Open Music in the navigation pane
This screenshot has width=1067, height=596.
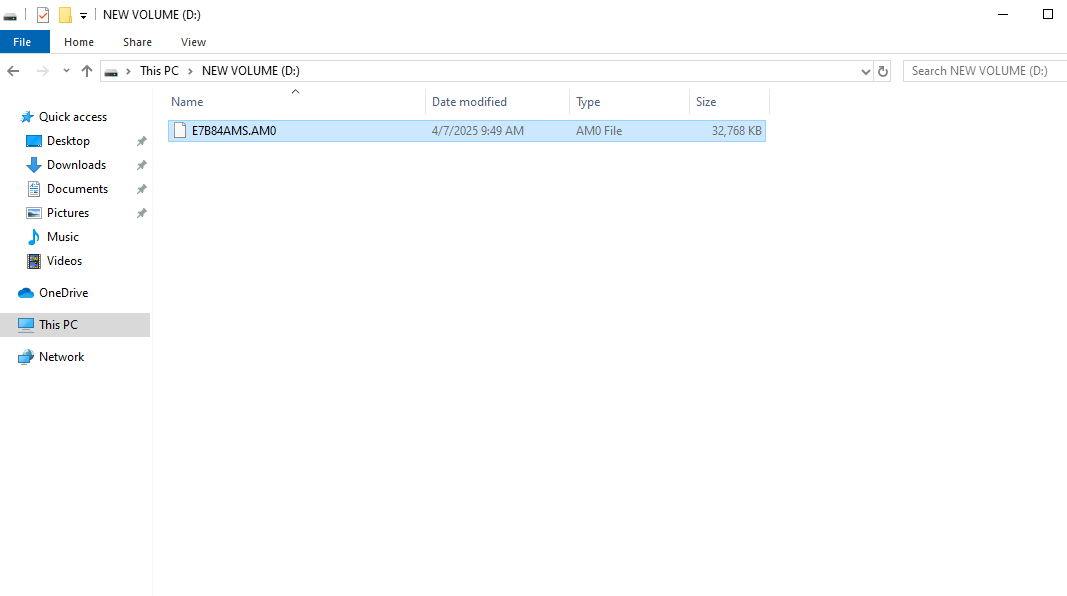coord(63,237)
